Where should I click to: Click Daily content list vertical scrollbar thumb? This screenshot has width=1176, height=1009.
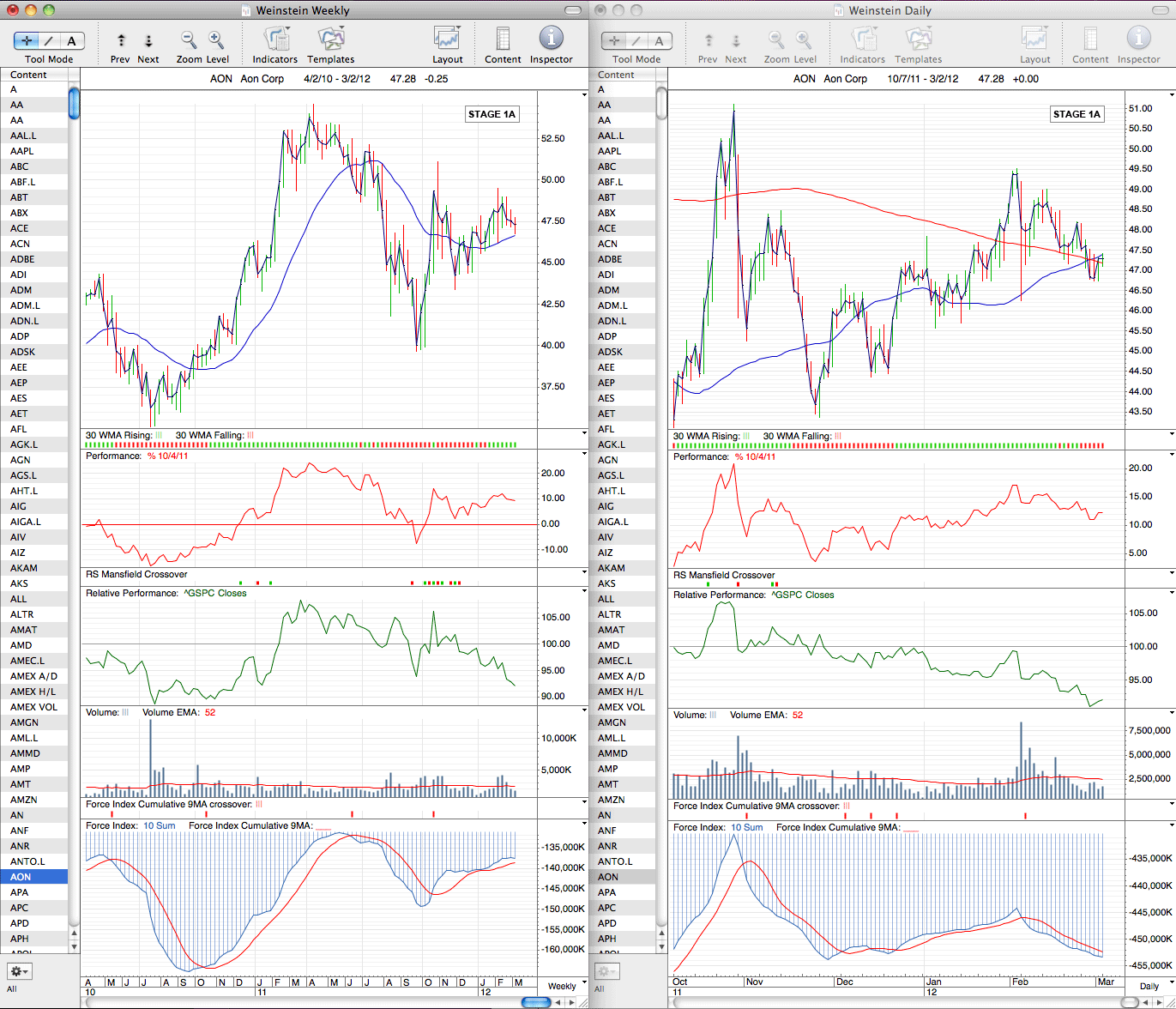tap(661, 103)
